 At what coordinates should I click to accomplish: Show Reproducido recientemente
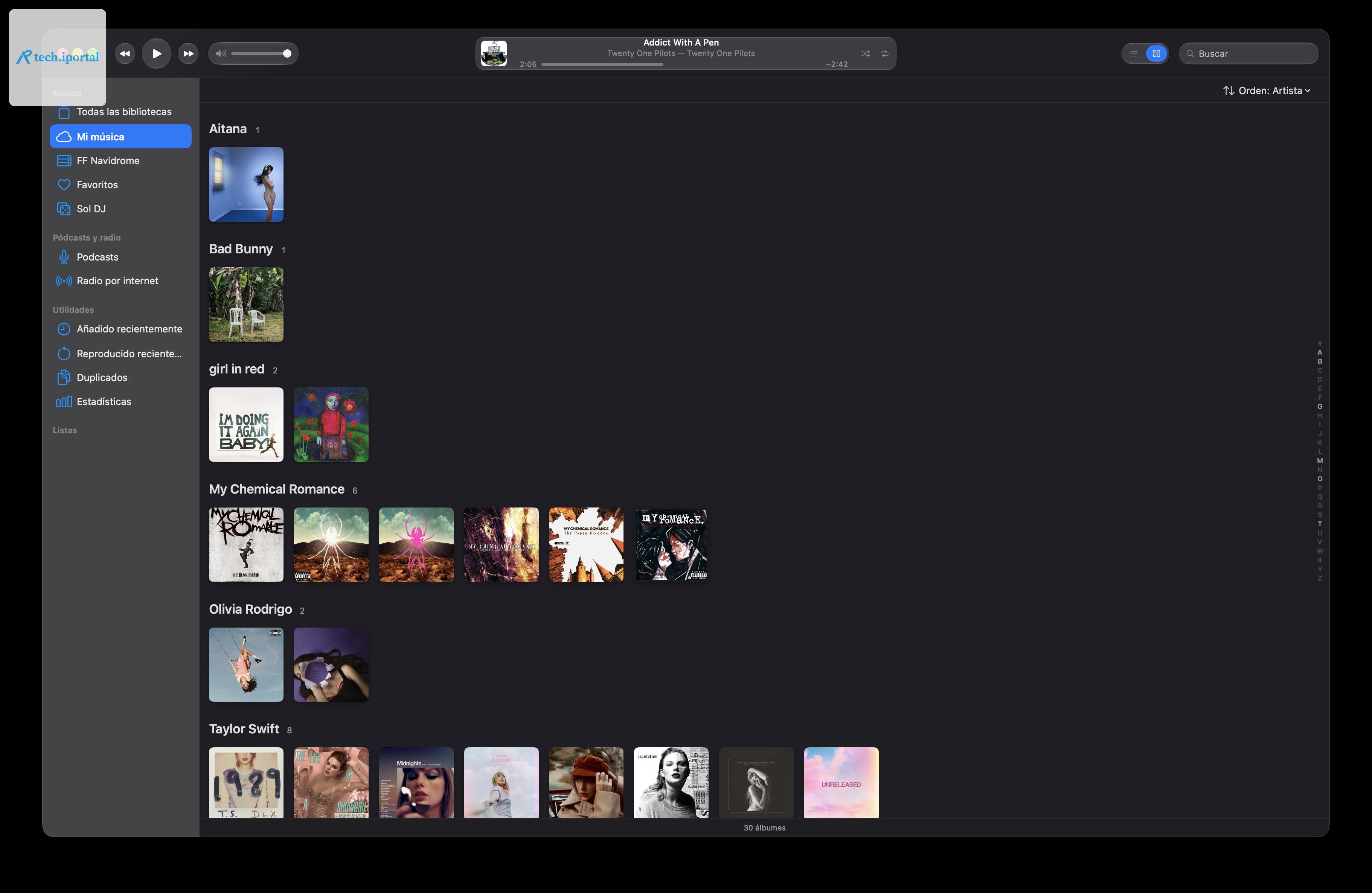(x=120, y=354)
